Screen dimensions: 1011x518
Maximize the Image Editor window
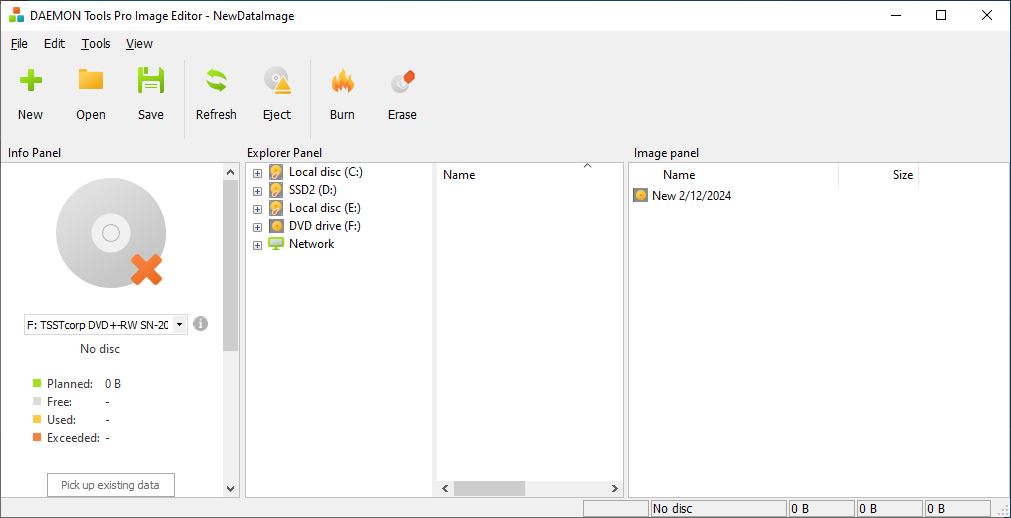click(941, 15)
